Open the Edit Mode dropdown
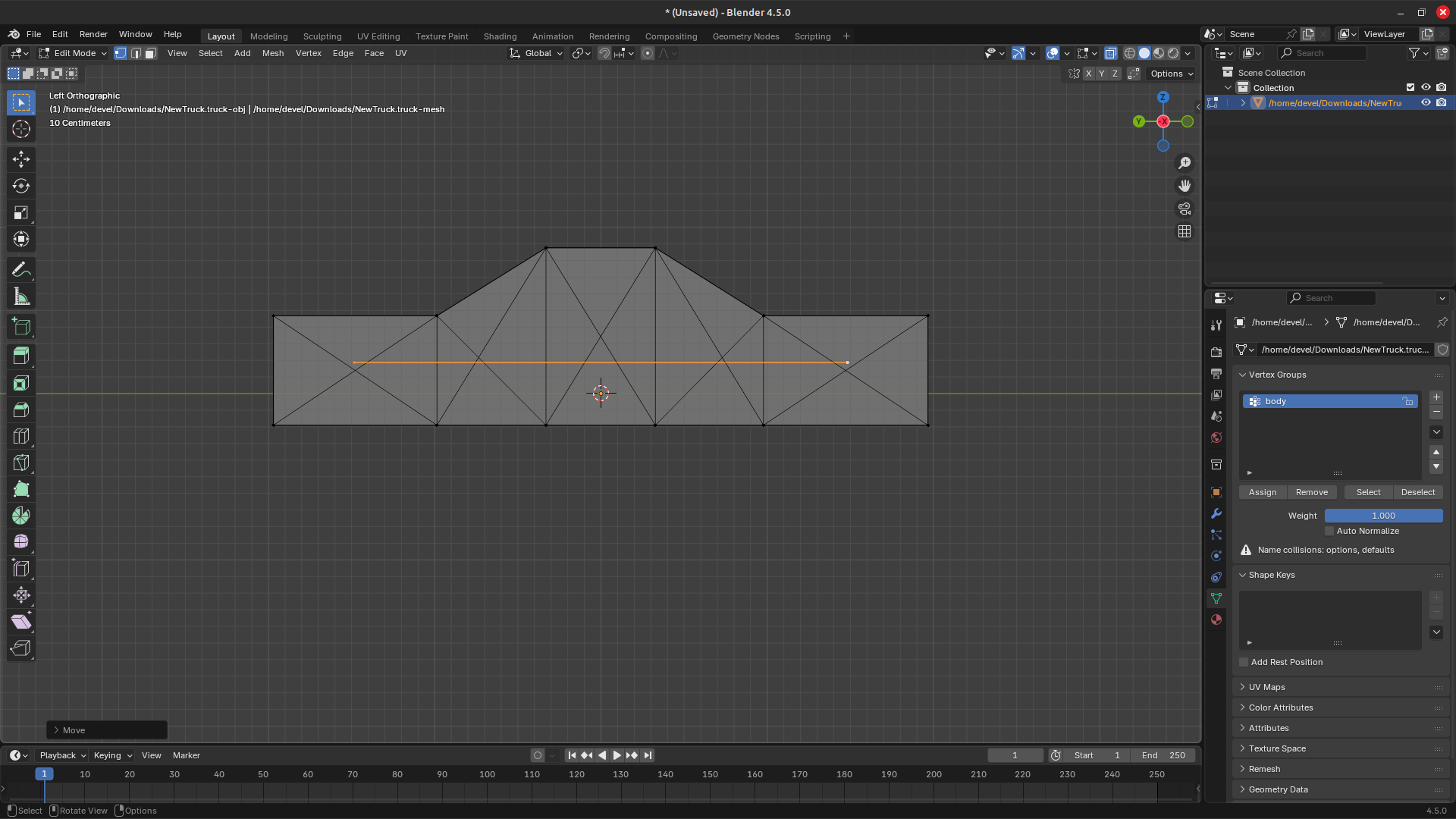Screen dimensions: 1456x819 pyautogui.click(x=73, y=53)
